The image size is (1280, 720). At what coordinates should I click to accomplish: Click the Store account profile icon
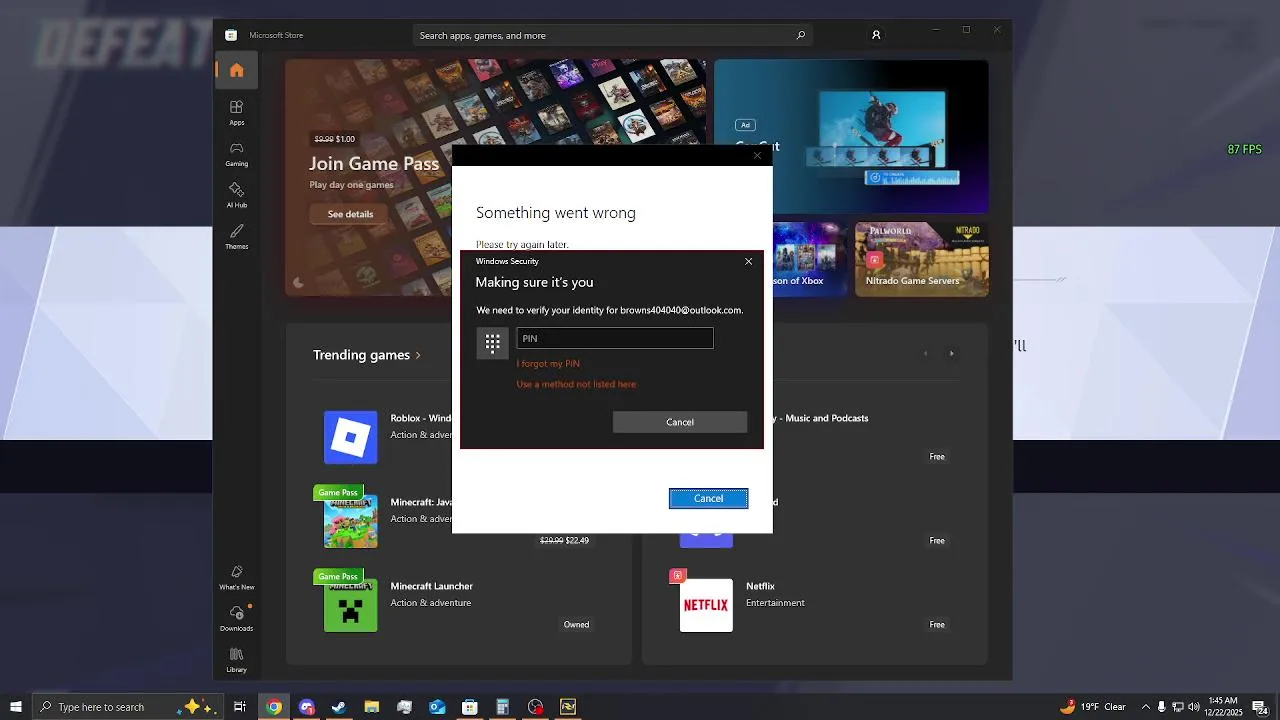876,35
